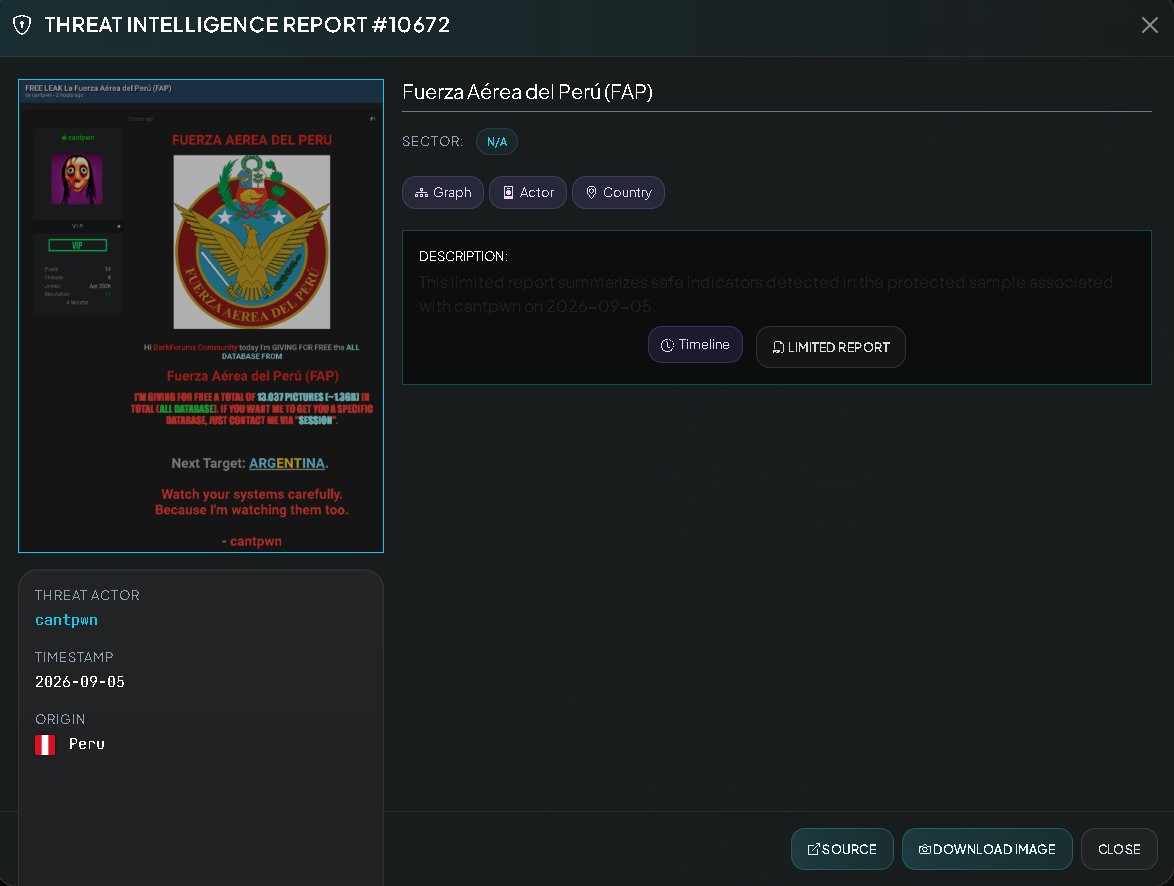Click the ORIGIN label

pos(60,719)
